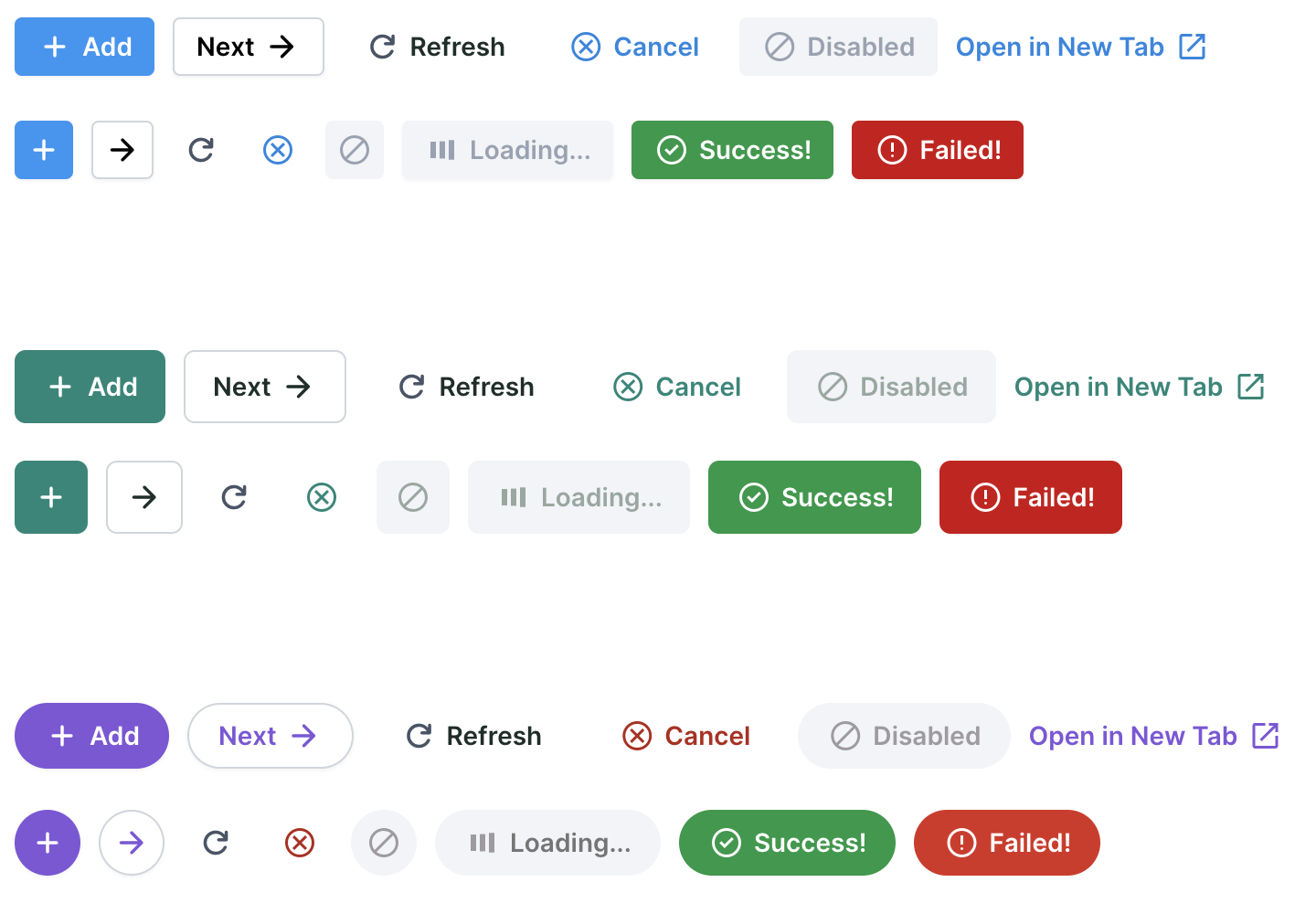Click the blue square plus icon button
This screenshot has height=914, width=1316.
point(44,150)
